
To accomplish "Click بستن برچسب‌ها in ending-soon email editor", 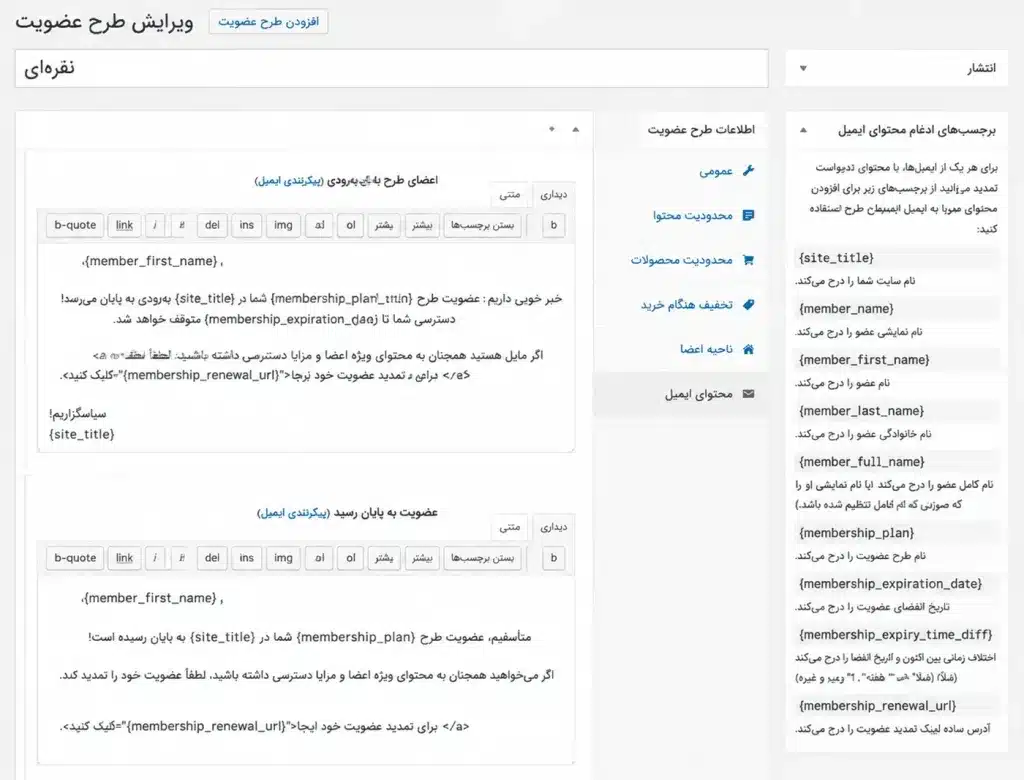I will [482, 225].
